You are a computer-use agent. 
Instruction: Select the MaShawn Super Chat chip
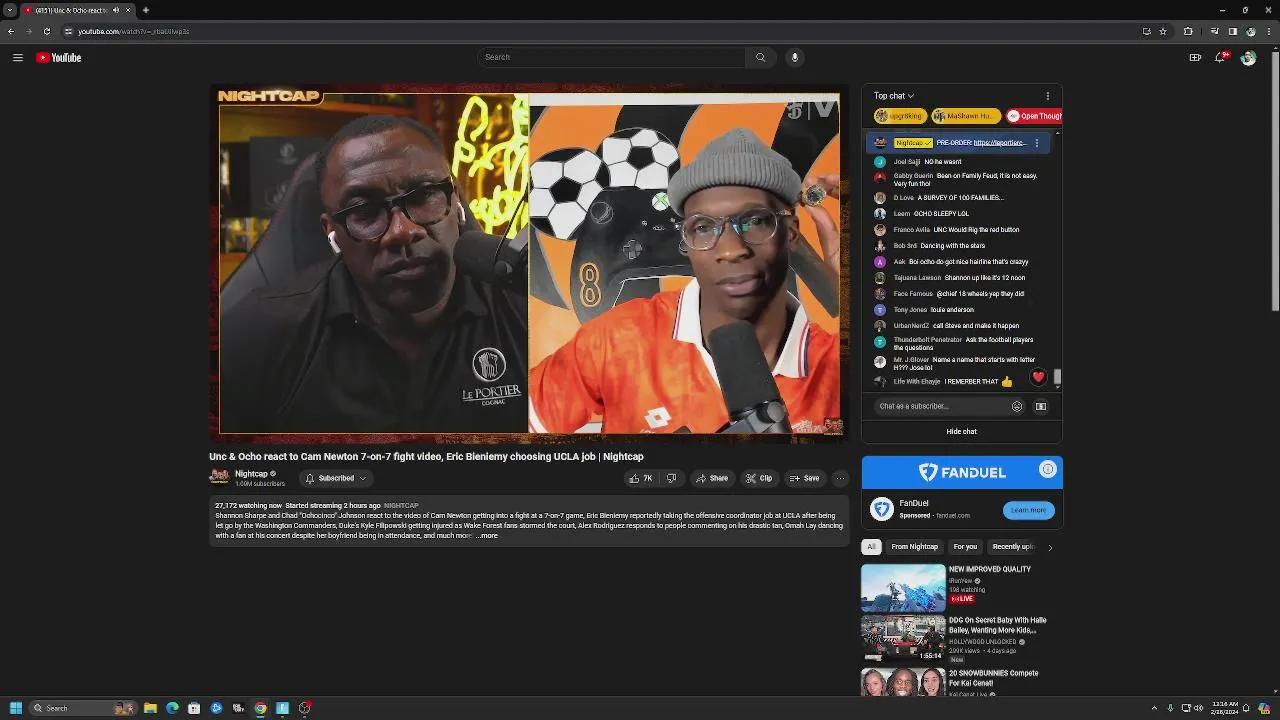pos(965,116)
